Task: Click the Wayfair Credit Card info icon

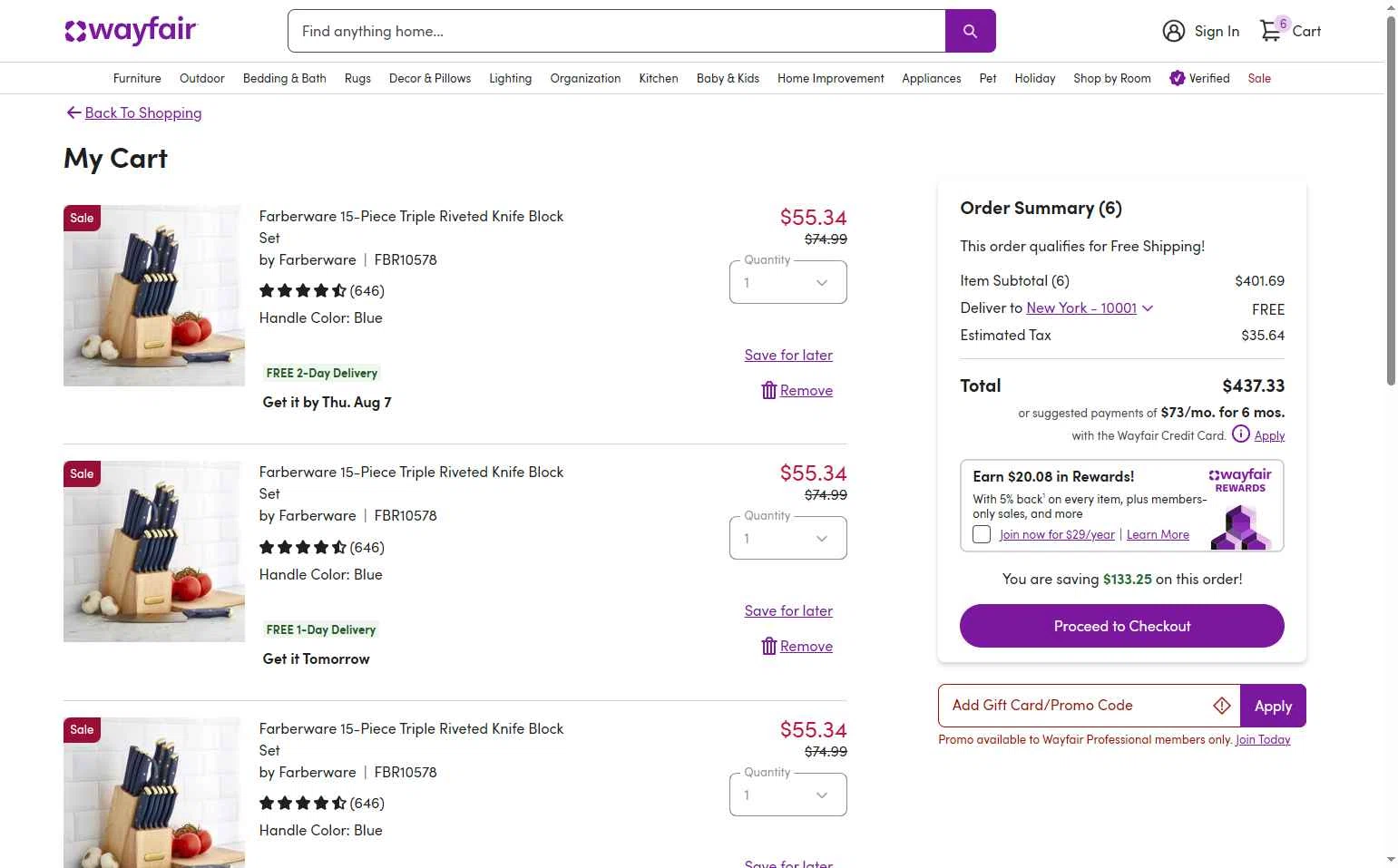Action: 1240,434
